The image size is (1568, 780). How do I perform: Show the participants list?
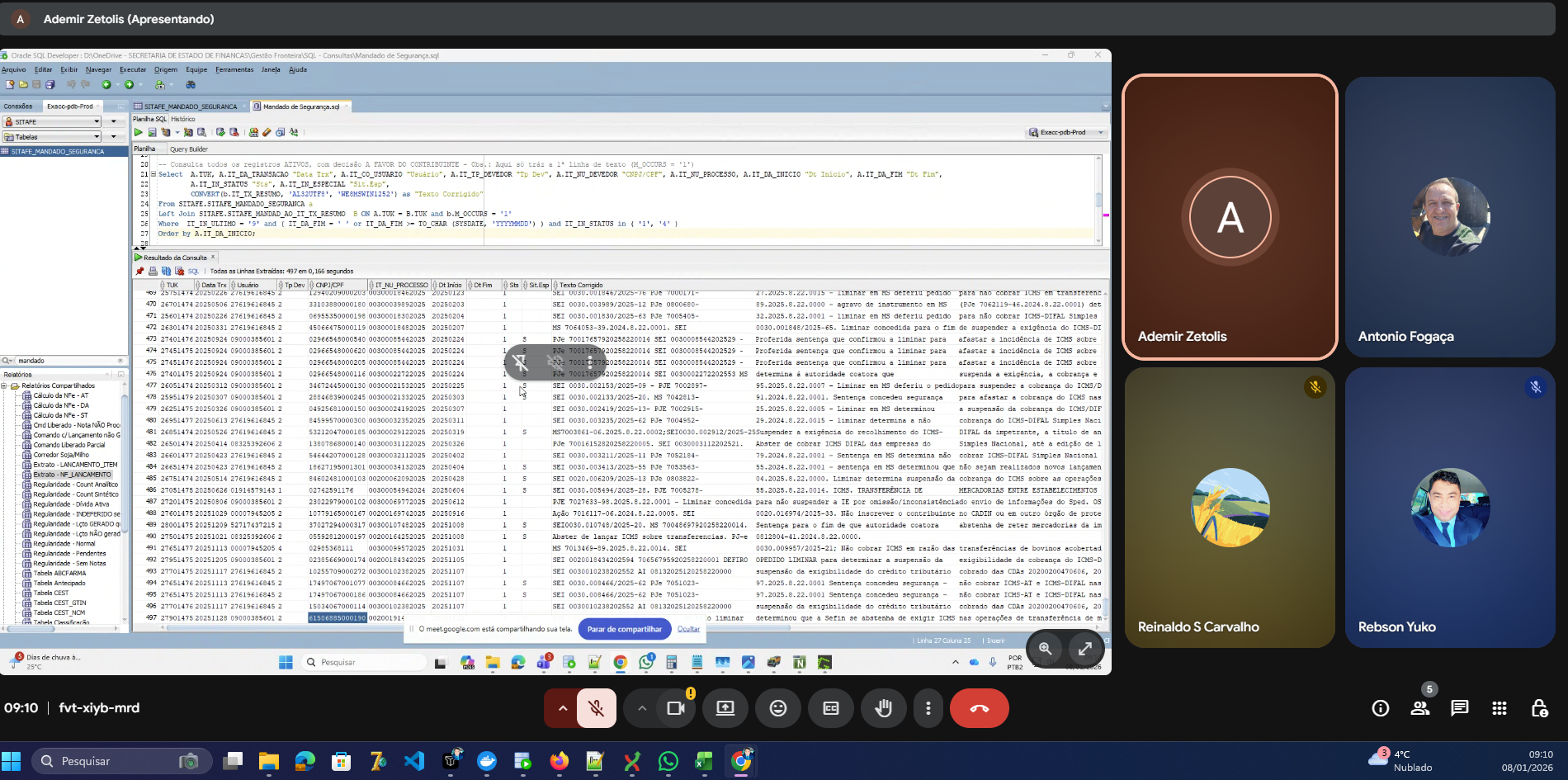click(1419, 708)
